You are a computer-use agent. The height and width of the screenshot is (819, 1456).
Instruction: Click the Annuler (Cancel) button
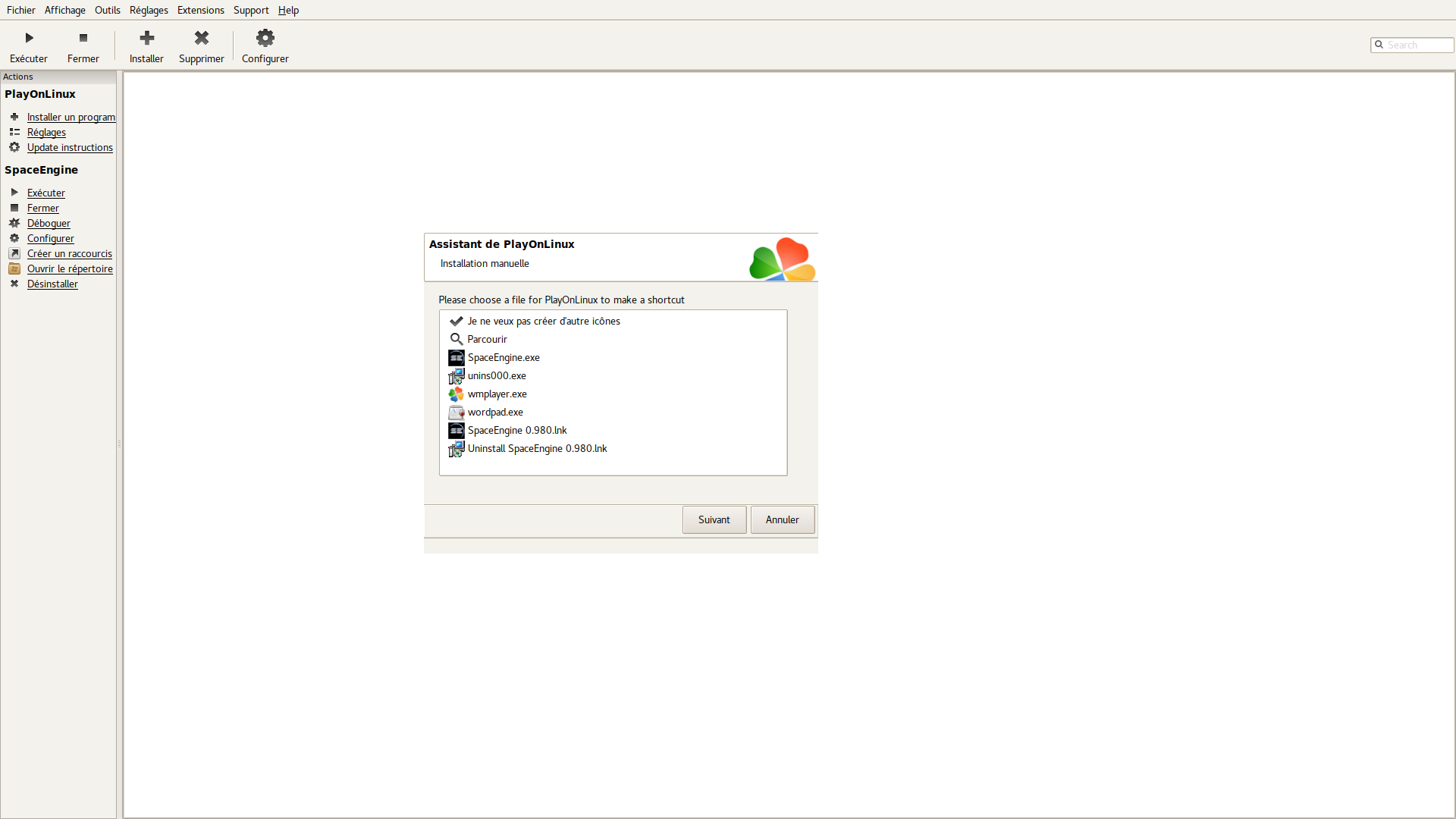tap(782, 519)
